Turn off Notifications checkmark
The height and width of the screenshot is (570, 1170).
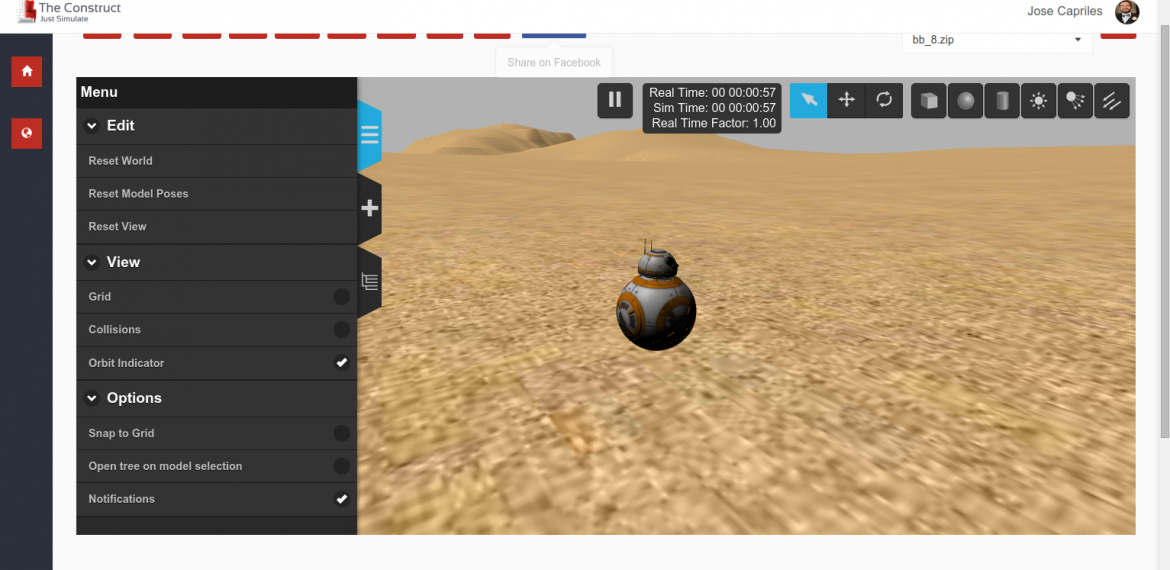[342, 499]
